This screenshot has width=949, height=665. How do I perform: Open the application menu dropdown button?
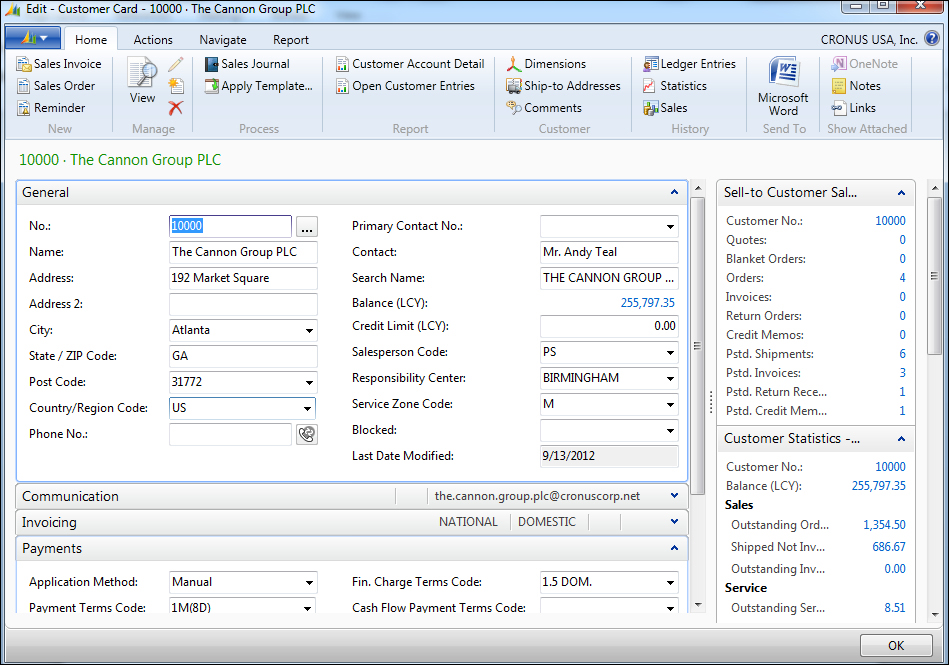tap(33, 38)
